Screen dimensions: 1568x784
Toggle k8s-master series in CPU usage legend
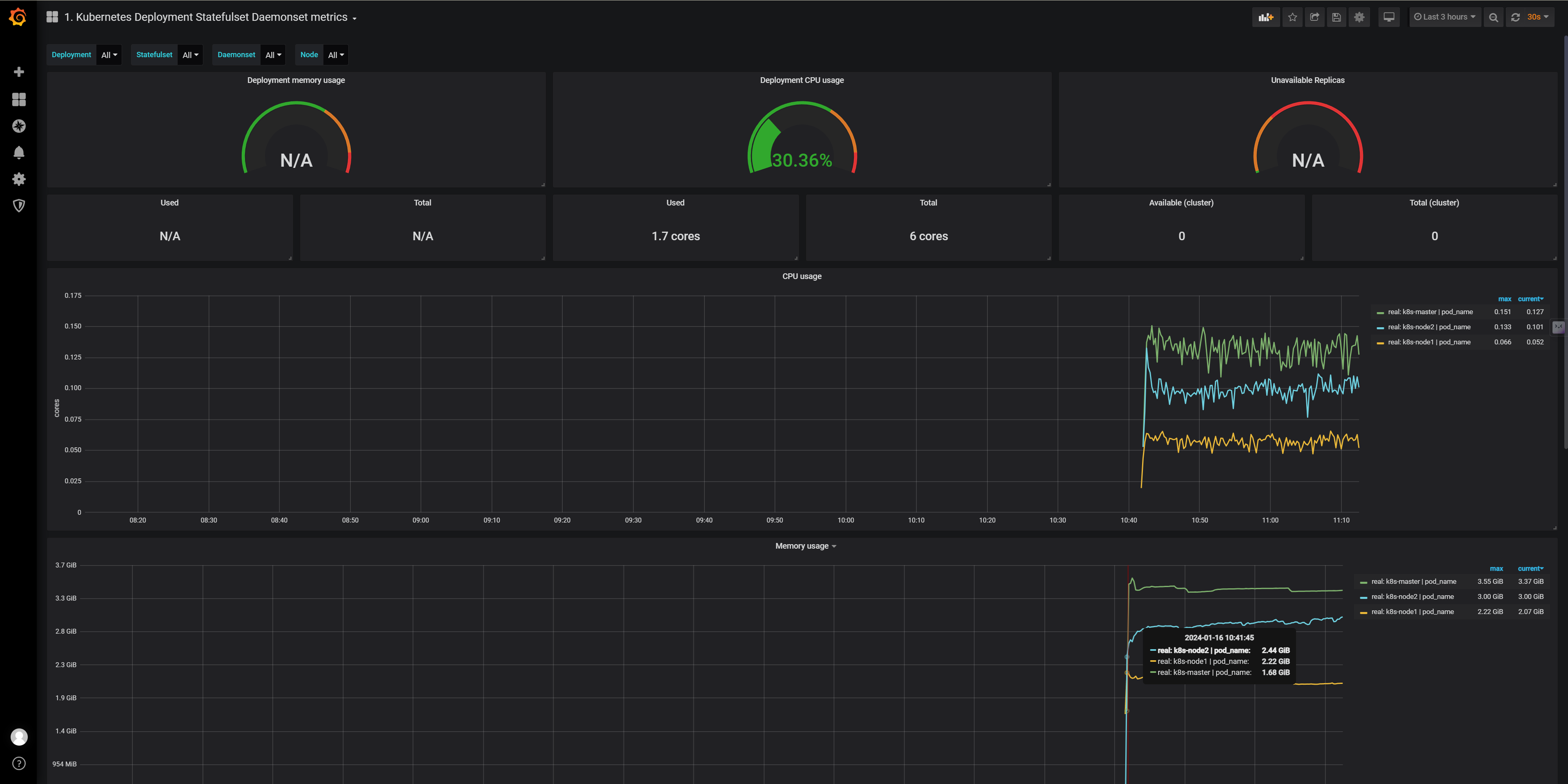point(1430,312)
